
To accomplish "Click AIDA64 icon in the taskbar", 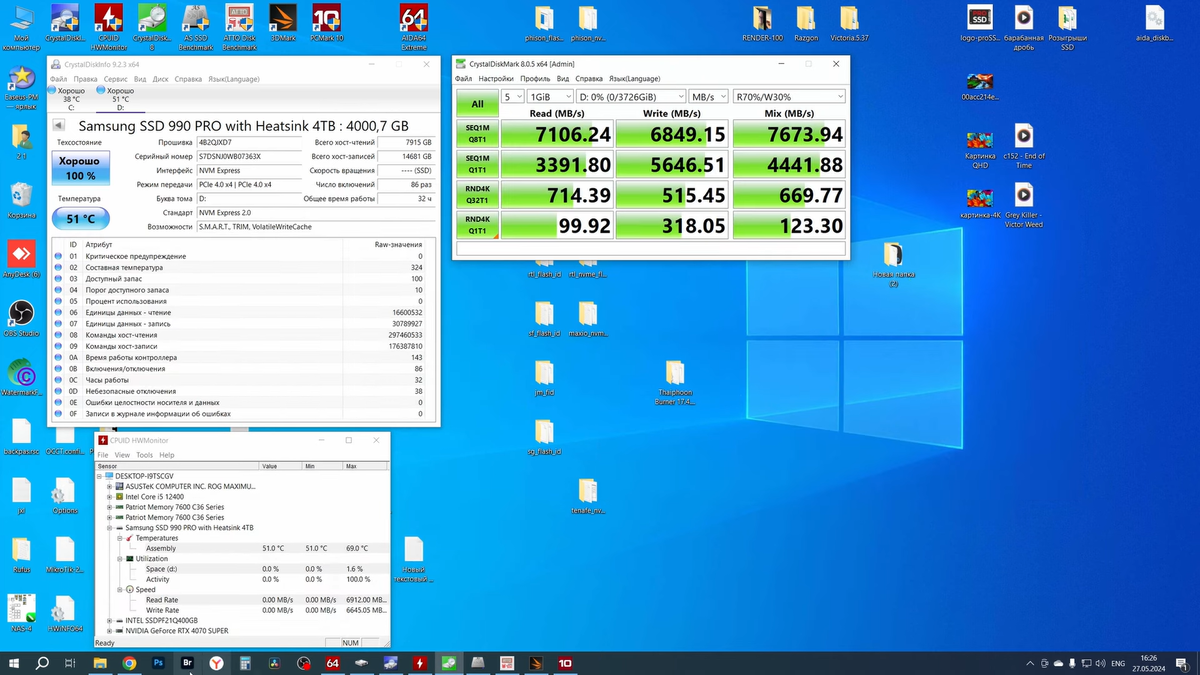I will click(333, 663).
